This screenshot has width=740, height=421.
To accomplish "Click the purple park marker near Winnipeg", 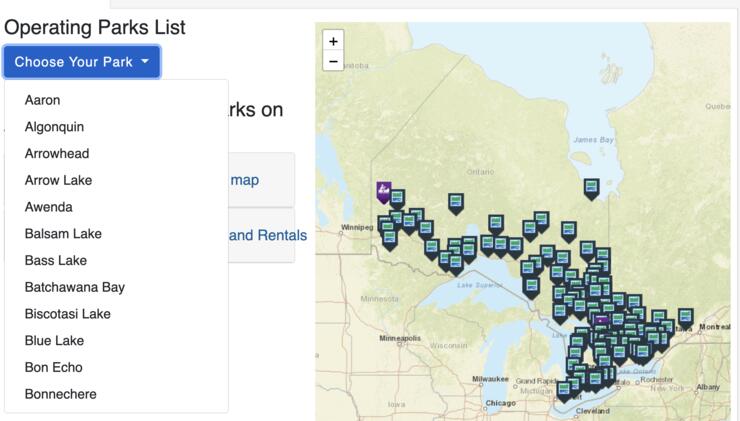I will pyautogui.click(x=383, y=190).
